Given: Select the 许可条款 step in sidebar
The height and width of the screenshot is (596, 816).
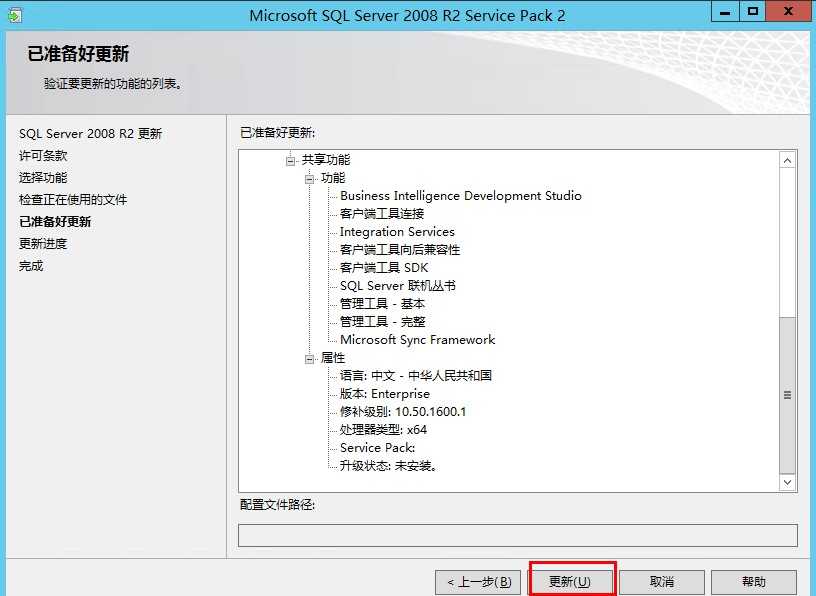Looking at the screenshot, I should [x=43, y=156].
